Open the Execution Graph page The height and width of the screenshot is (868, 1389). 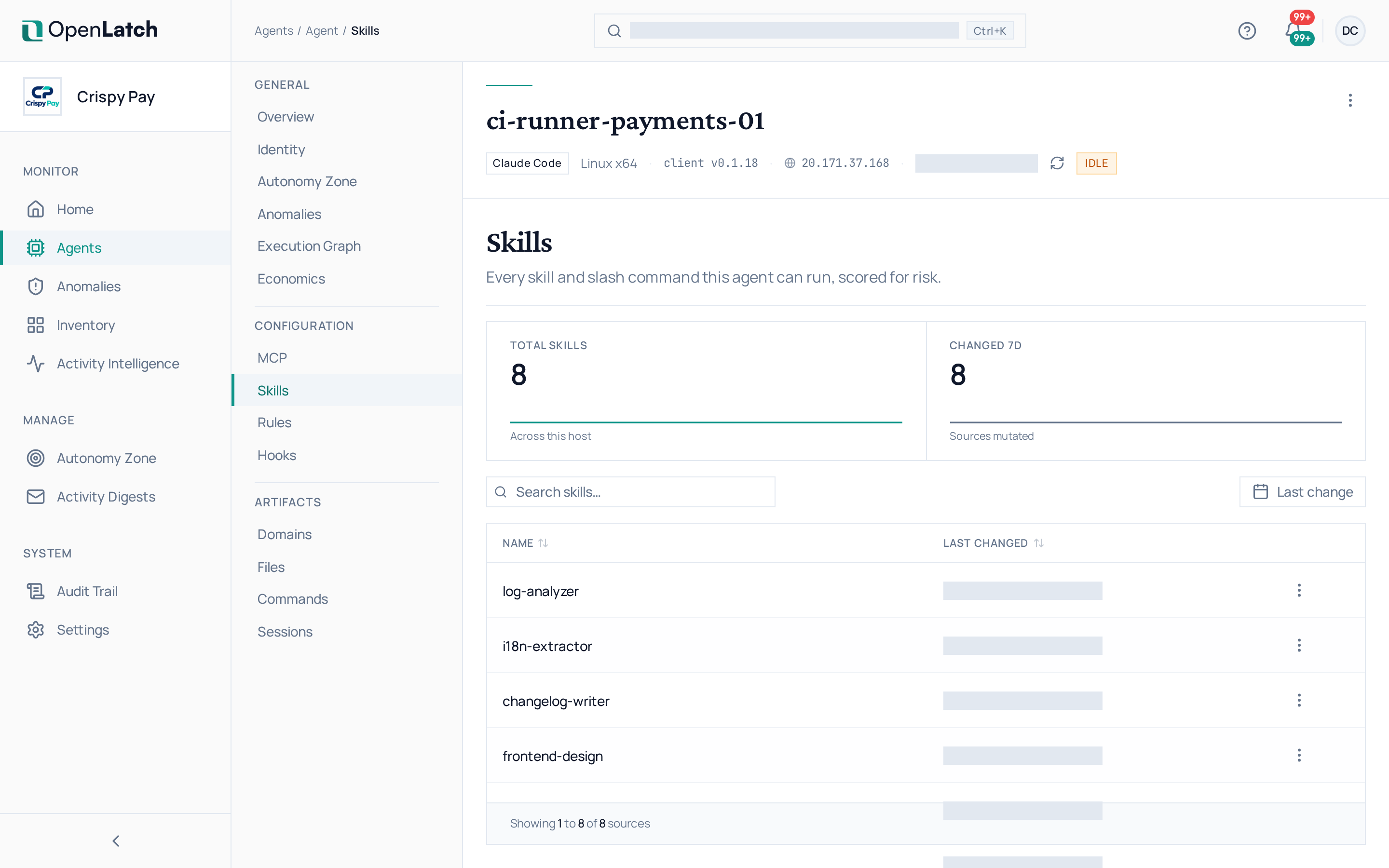[x=309, y=246]
